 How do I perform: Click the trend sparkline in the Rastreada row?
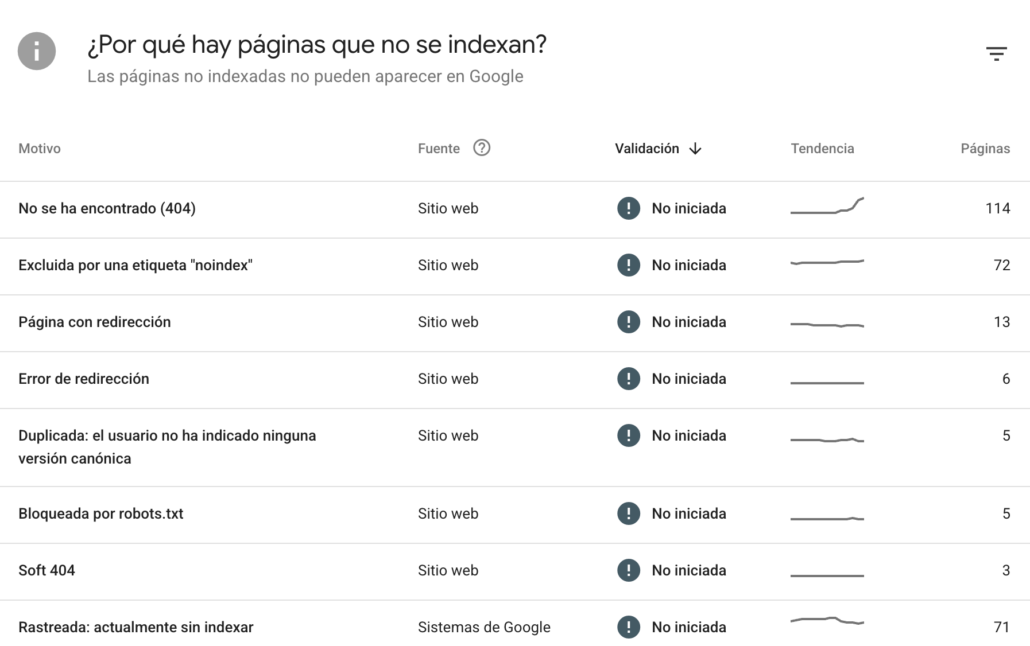(x=827, y=620)
